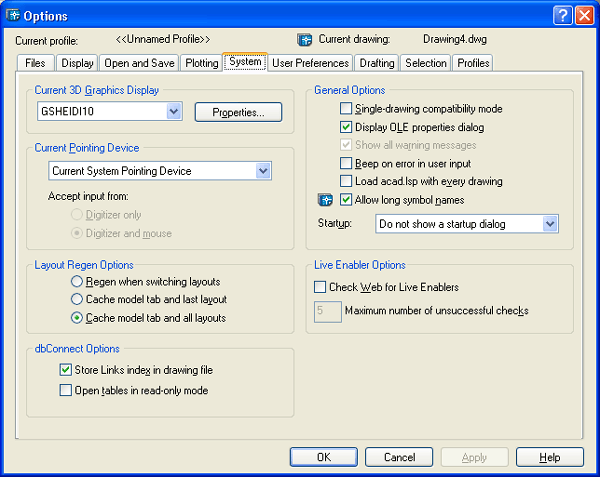Click the context help question mark button
This screenshot has height=477, width=600.
(x=562, y=15)
